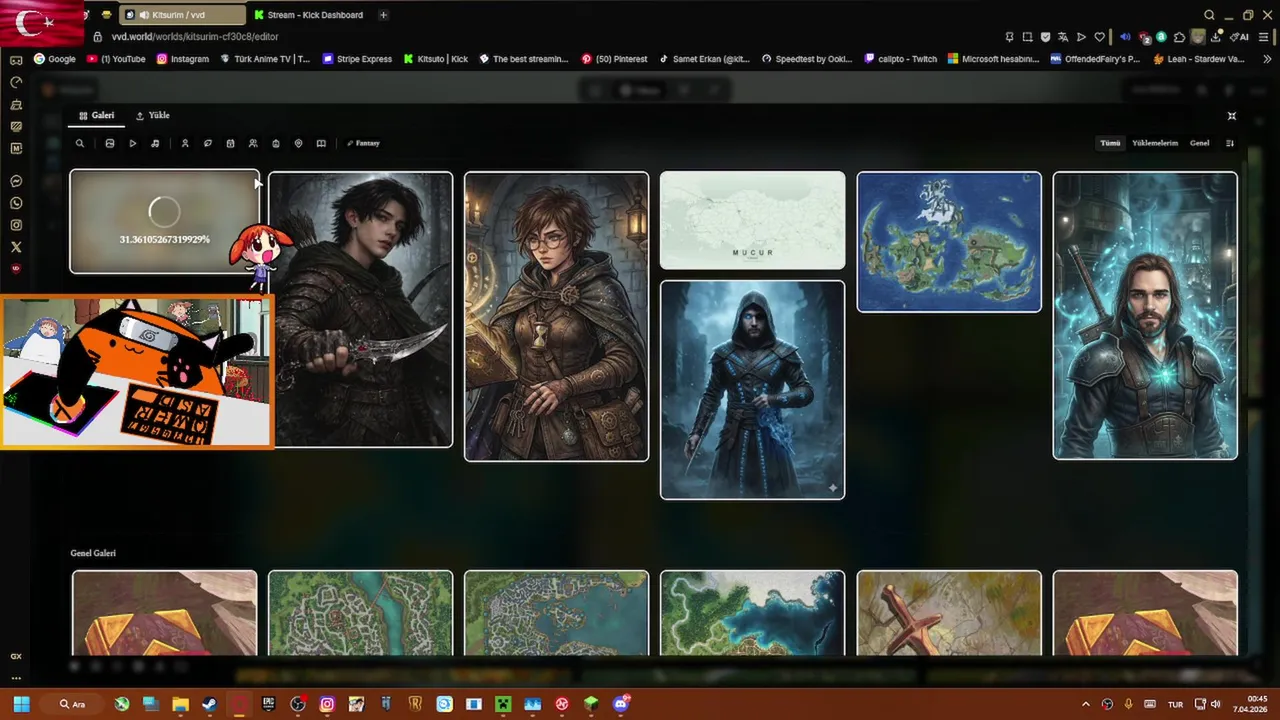Filter gallery by open book icon

[x=321, y=143]
